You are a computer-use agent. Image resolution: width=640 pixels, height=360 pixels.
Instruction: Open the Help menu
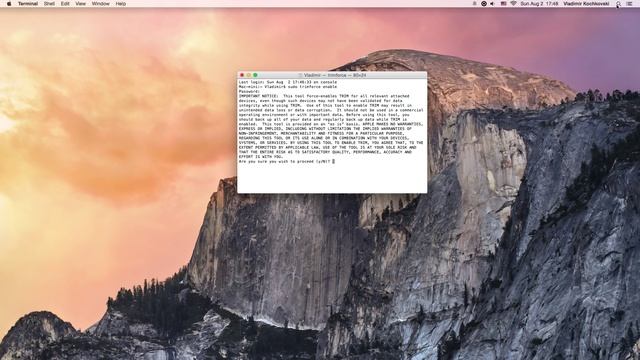(121, 4)
